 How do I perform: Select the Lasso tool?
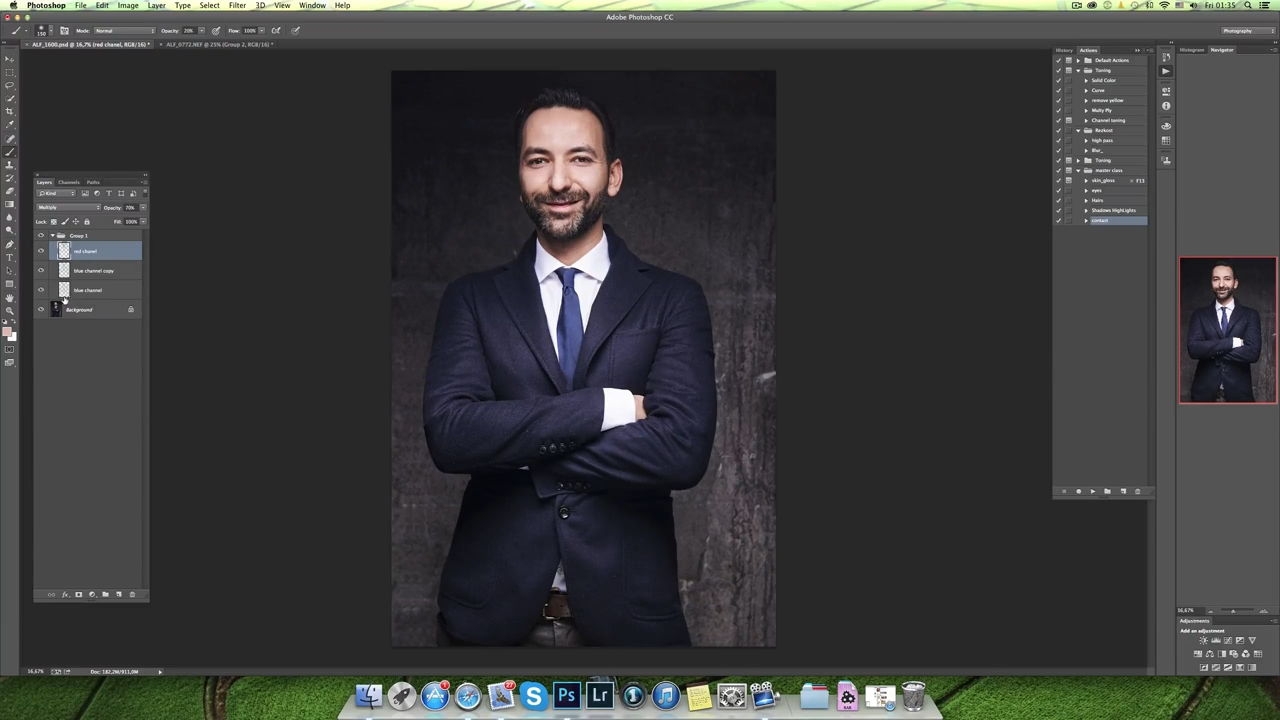[10, 85]
